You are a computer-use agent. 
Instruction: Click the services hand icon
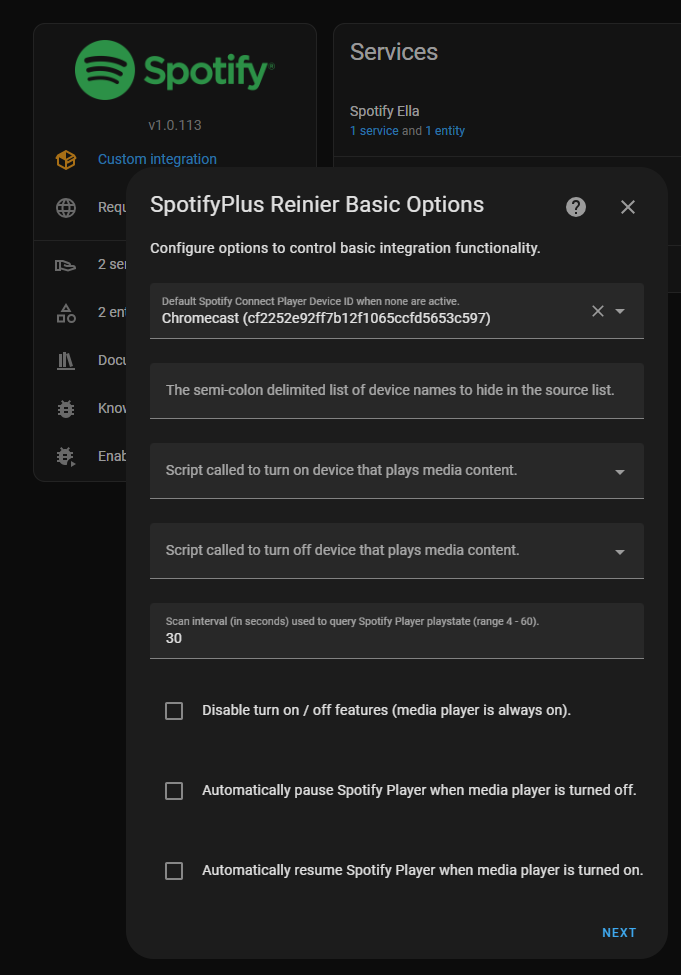(66, 265)
